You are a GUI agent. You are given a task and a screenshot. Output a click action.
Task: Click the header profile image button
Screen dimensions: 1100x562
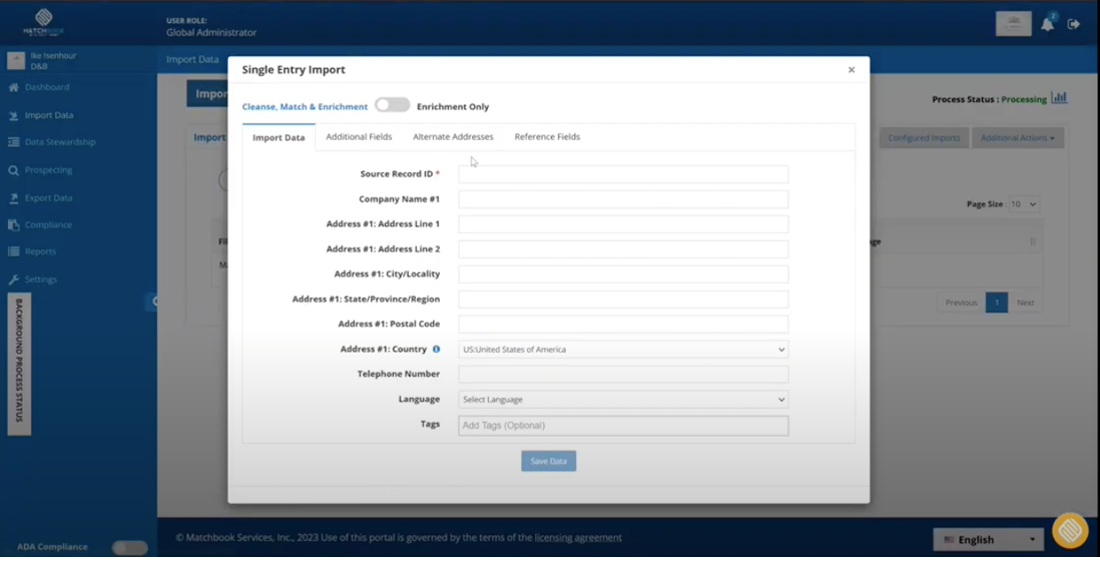(x=1014, y=25)
